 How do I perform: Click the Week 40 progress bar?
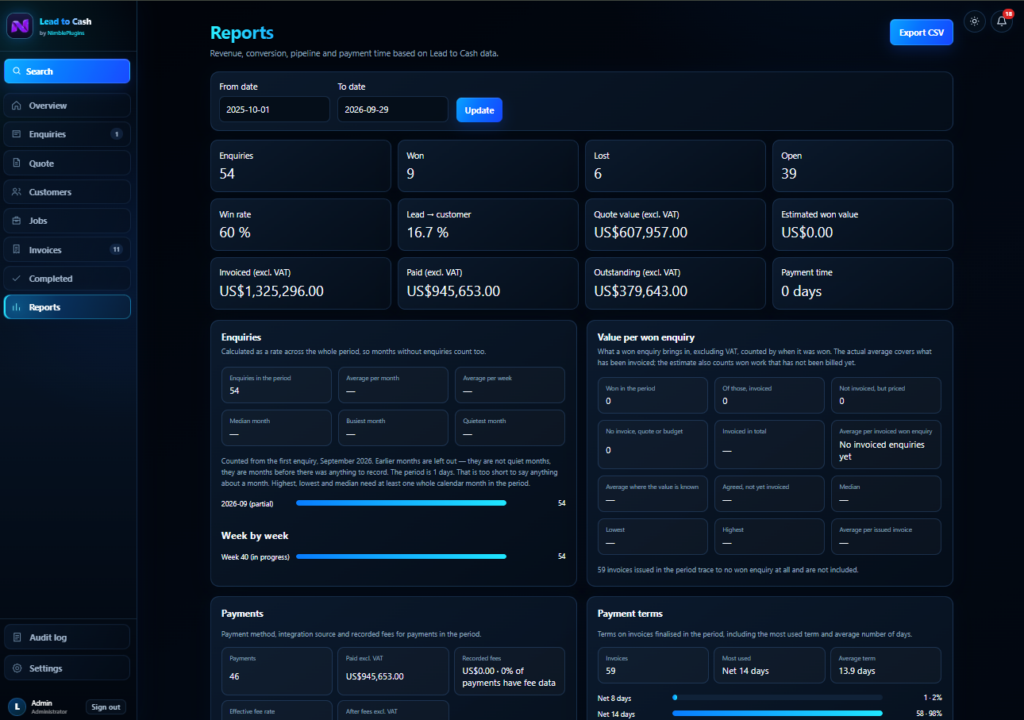click(x=401, y=557)
